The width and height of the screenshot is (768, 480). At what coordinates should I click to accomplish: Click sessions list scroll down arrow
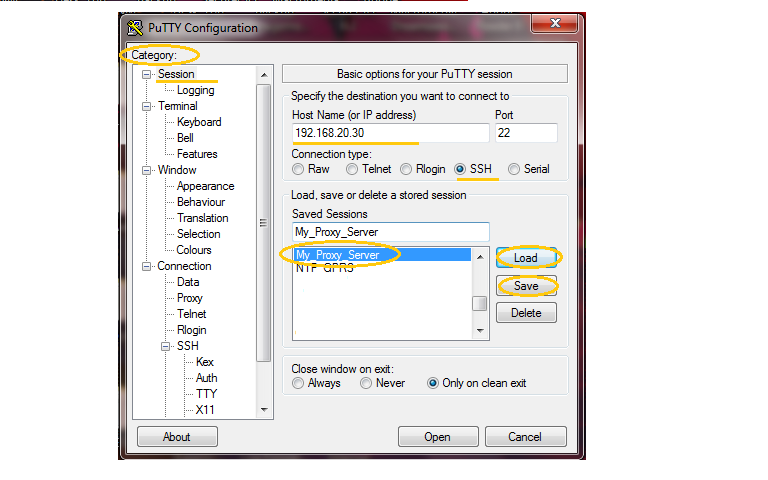[x=480, y=331]
